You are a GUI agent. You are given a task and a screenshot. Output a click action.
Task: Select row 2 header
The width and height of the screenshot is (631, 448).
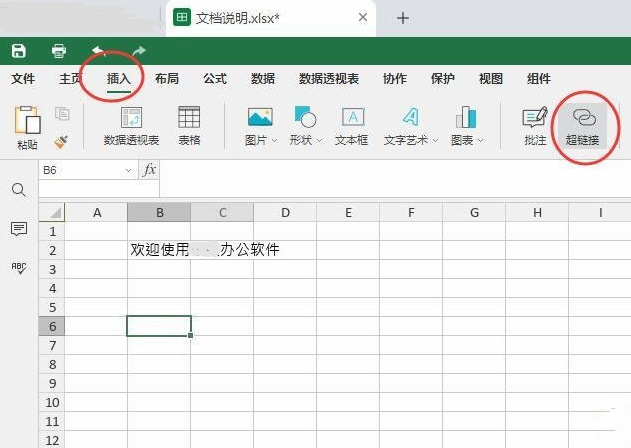pyautogui.click(x=52, y=250)
